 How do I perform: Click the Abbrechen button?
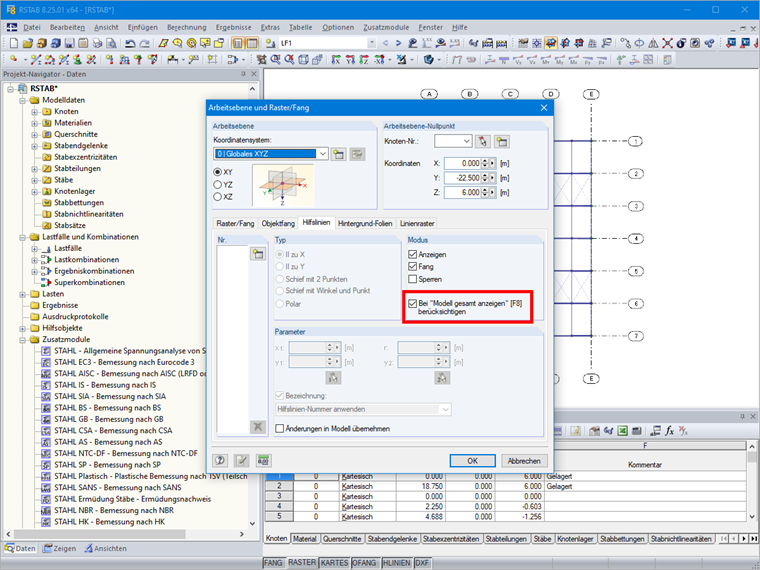click(x=524, y=461)
